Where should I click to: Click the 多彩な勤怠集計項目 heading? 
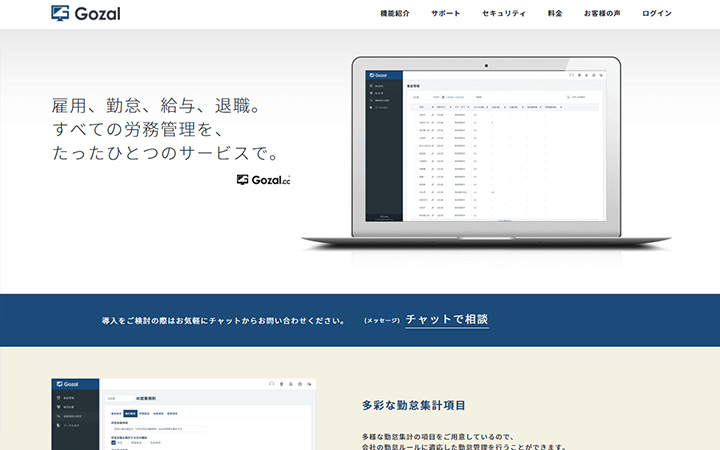(414, 405)
